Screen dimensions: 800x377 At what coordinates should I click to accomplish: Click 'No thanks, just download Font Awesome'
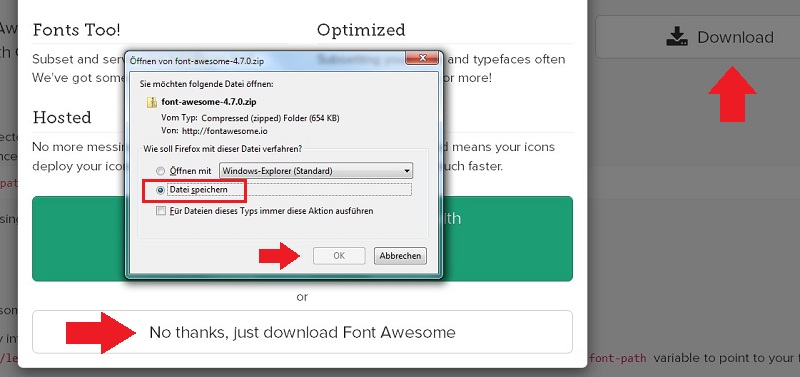[302, 333]
